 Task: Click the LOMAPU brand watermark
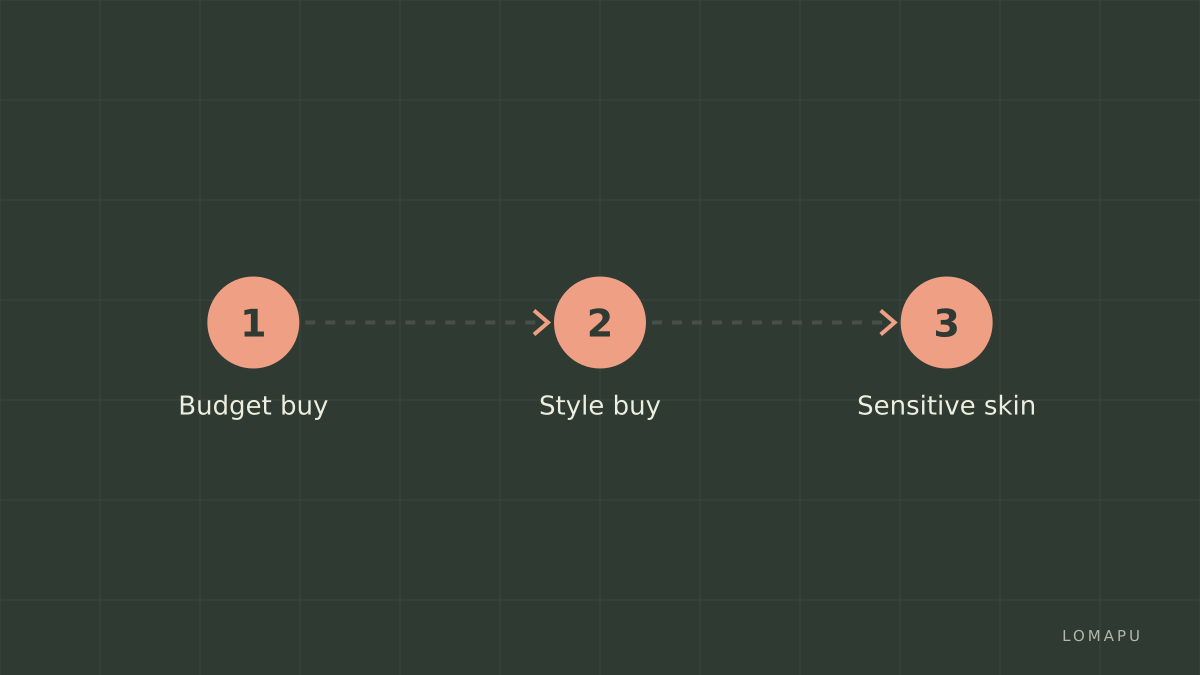[1102, 636]
